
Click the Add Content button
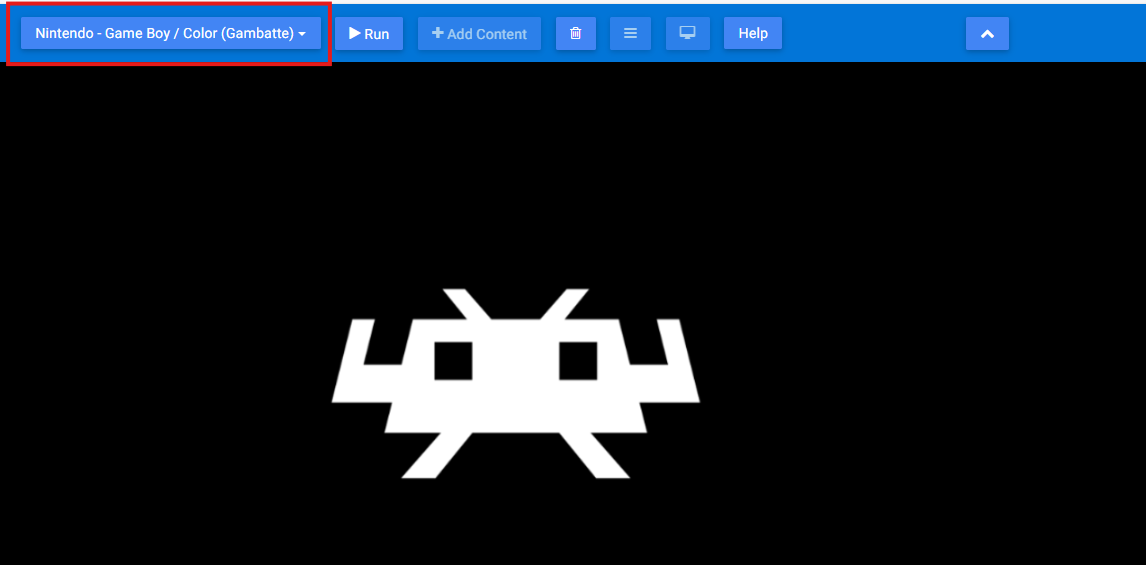[479, 34]
